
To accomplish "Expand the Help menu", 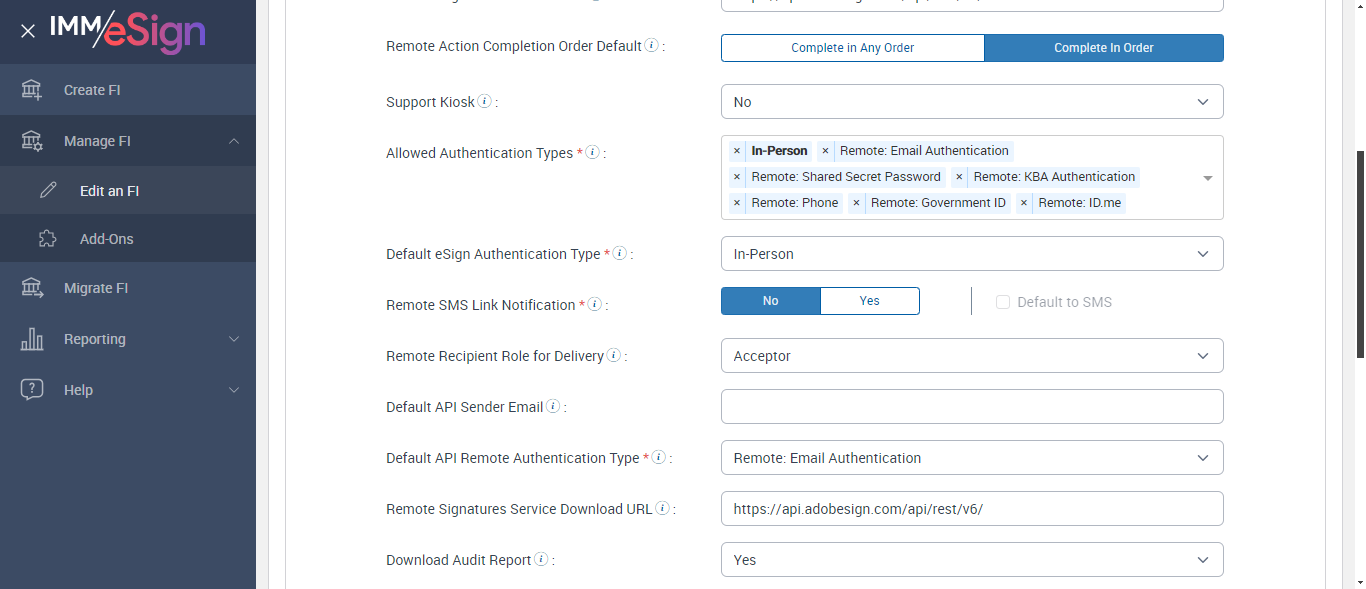I will click(234, 390).
